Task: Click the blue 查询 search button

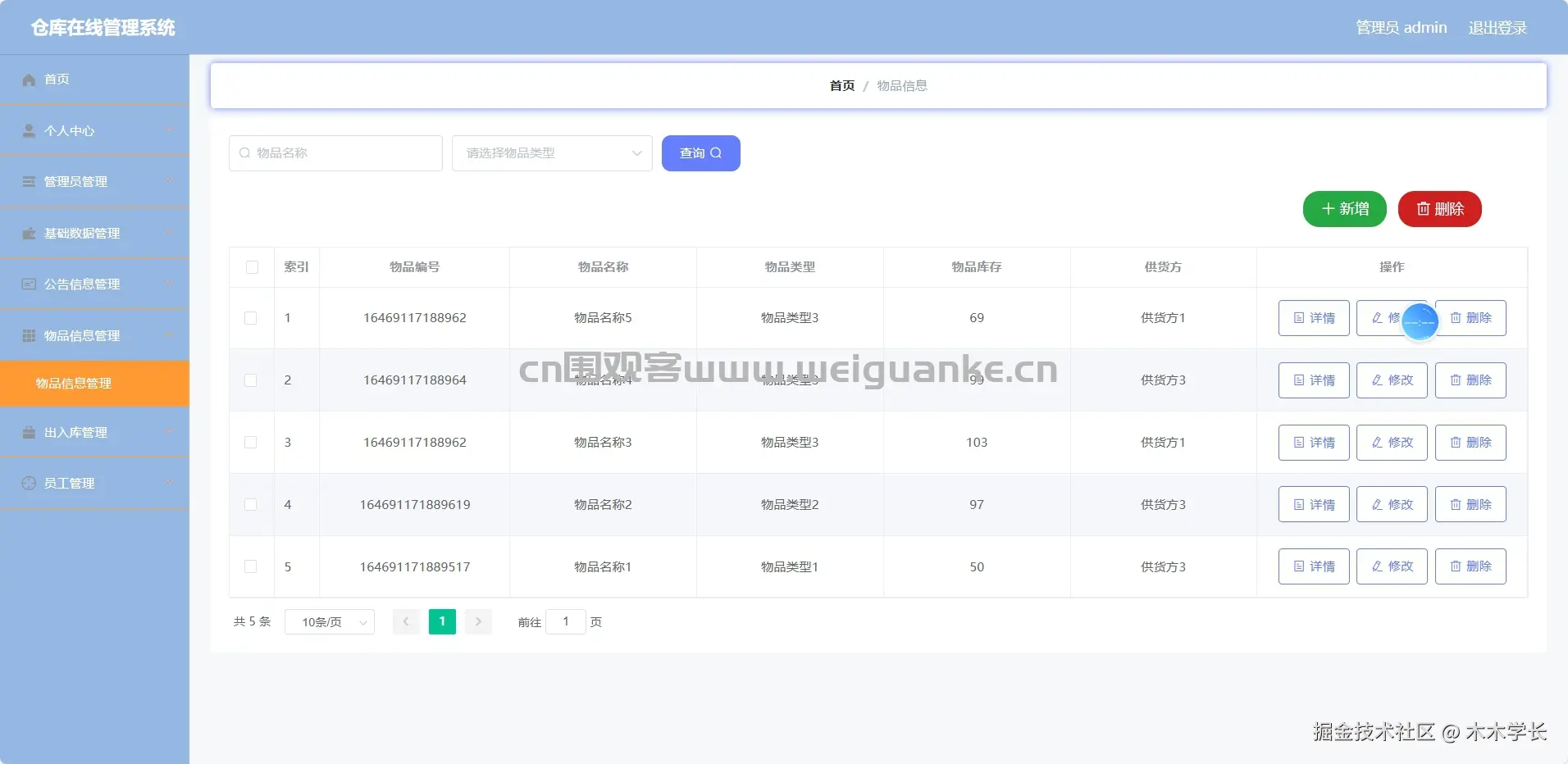Action: 701,153
